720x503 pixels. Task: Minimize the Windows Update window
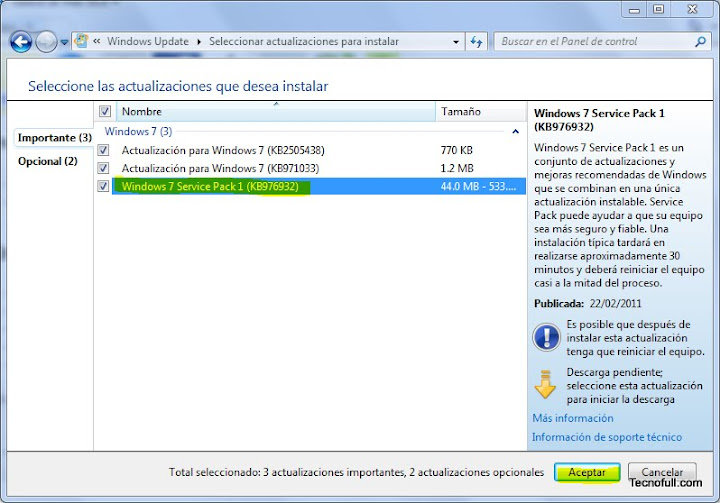click(x=634, y=10)
